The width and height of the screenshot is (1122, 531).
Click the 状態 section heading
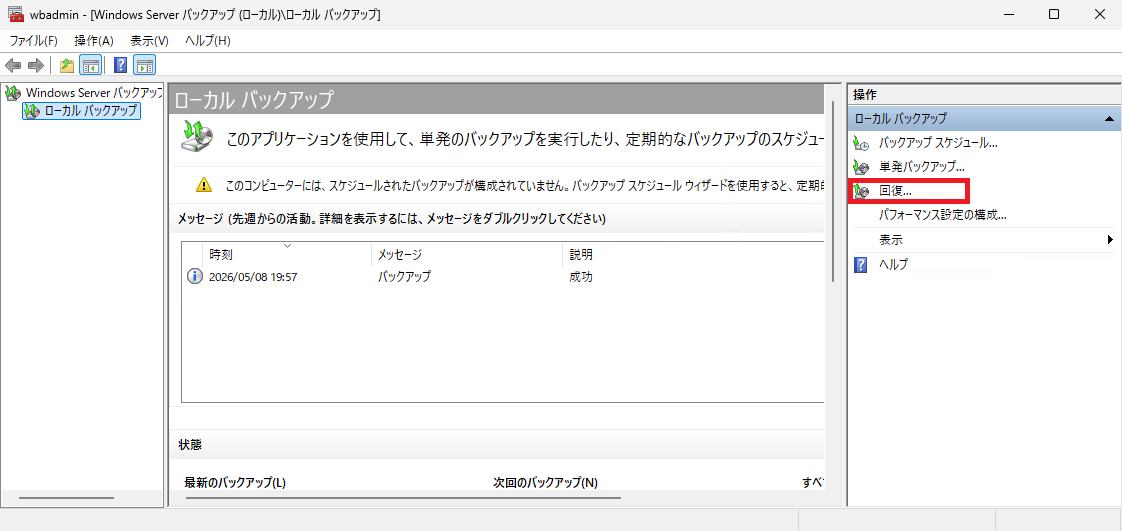(190, 445)
